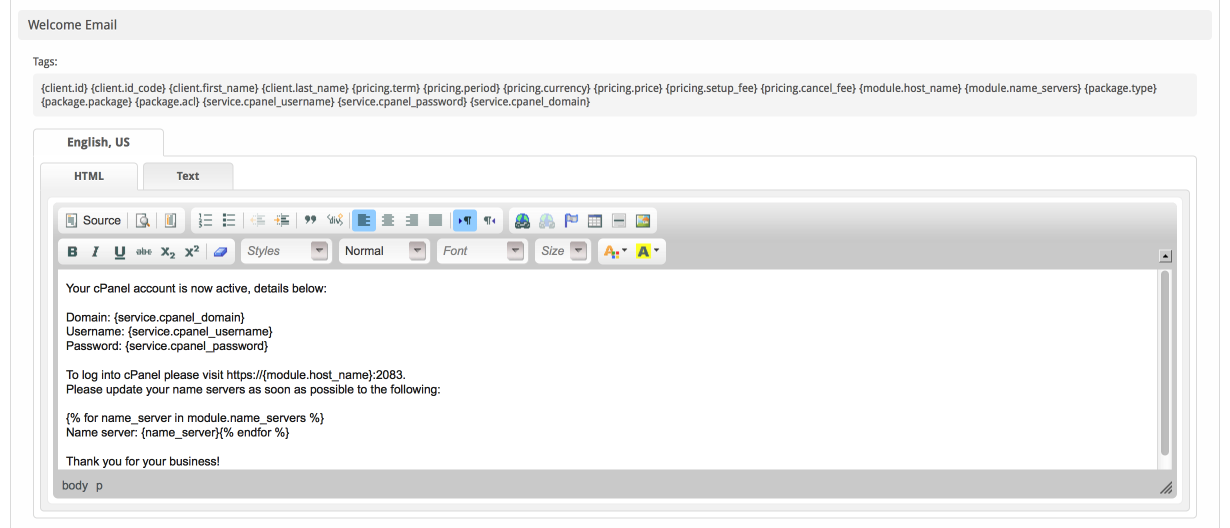The width and height of the screenshot is (1230, 528).
Task: Click the insert link globe icon
Action: [522, 220]
